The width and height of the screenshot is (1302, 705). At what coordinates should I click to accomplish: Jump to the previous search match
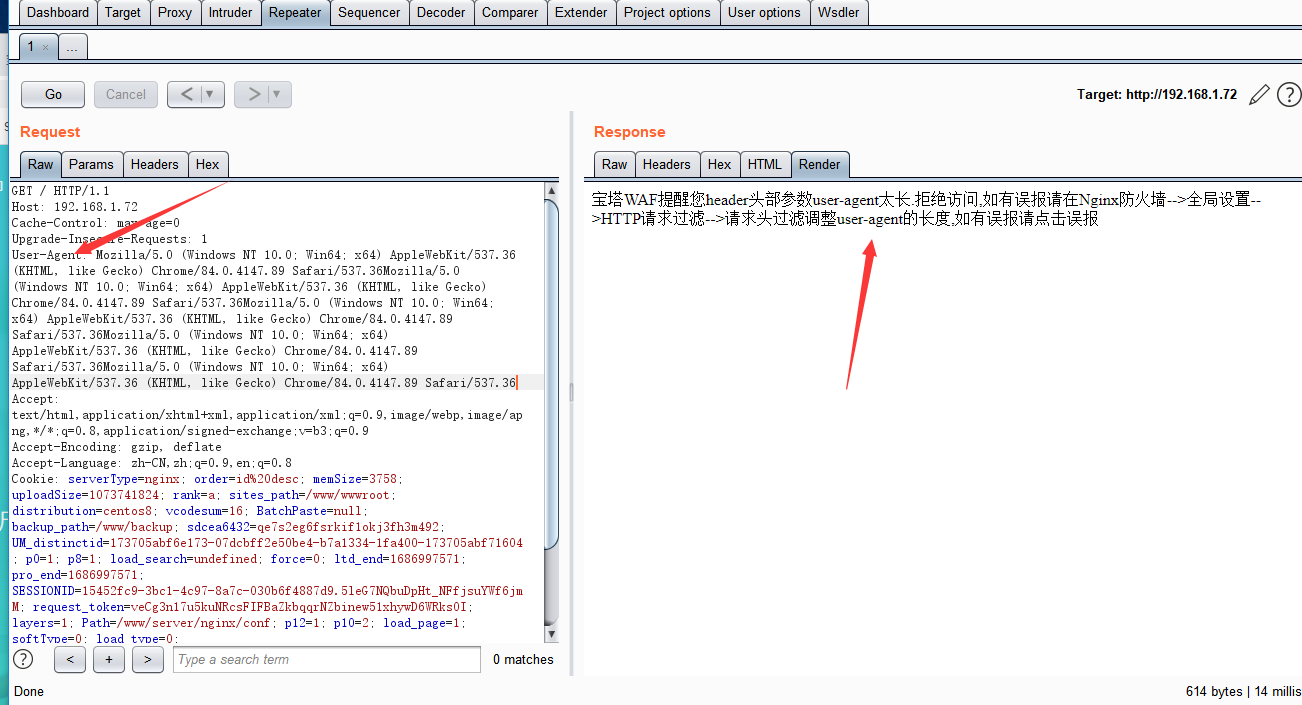[x=70, y=659]
